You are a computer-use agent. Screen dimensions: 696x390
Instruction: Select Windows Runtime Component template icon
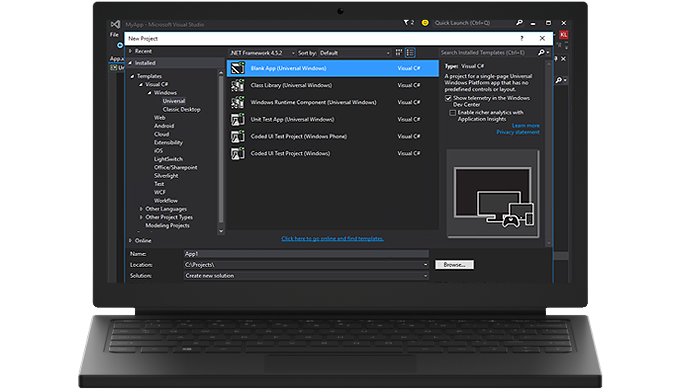pos(237,102)
